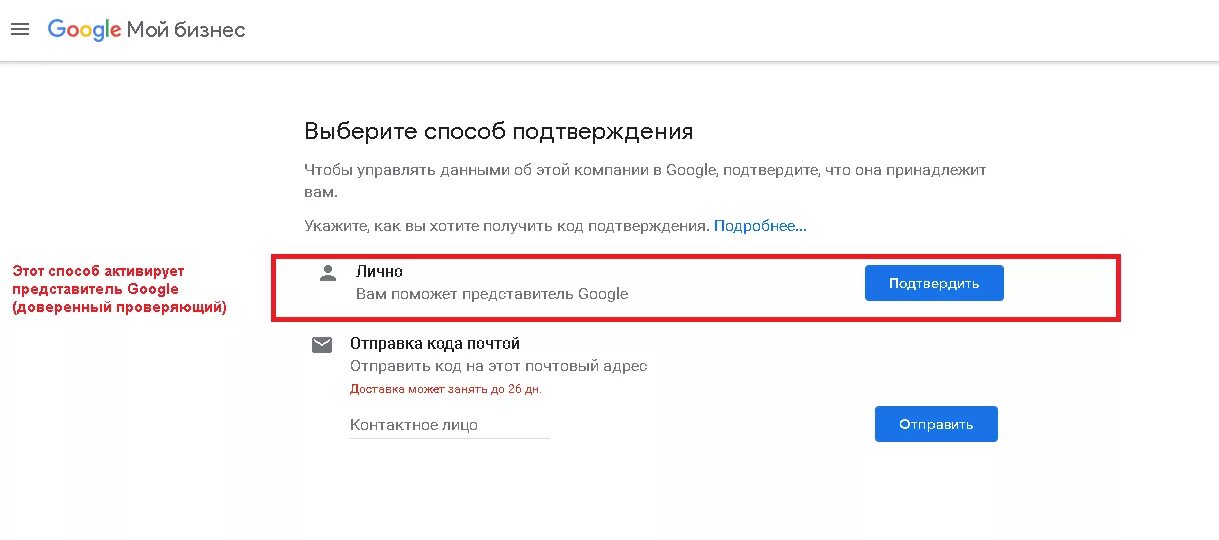Image resolution: width=1219 pixels, height=540 pixels.
Task: Select the Отправка кода почтой option label
Action: tap(435, 343)
